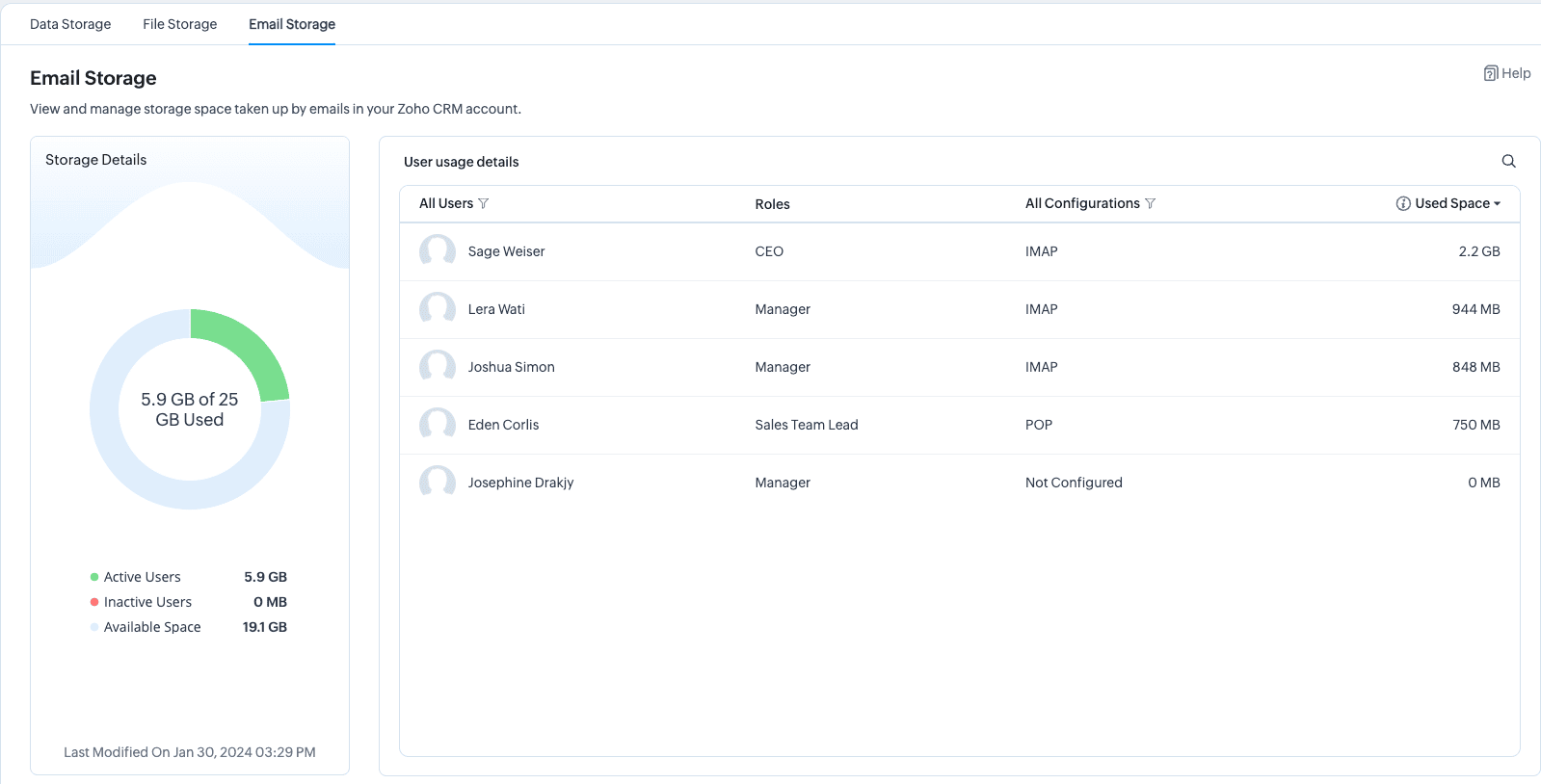Click the CEO role cell
Screen dimensions: 1541x784
click(769, 251)
